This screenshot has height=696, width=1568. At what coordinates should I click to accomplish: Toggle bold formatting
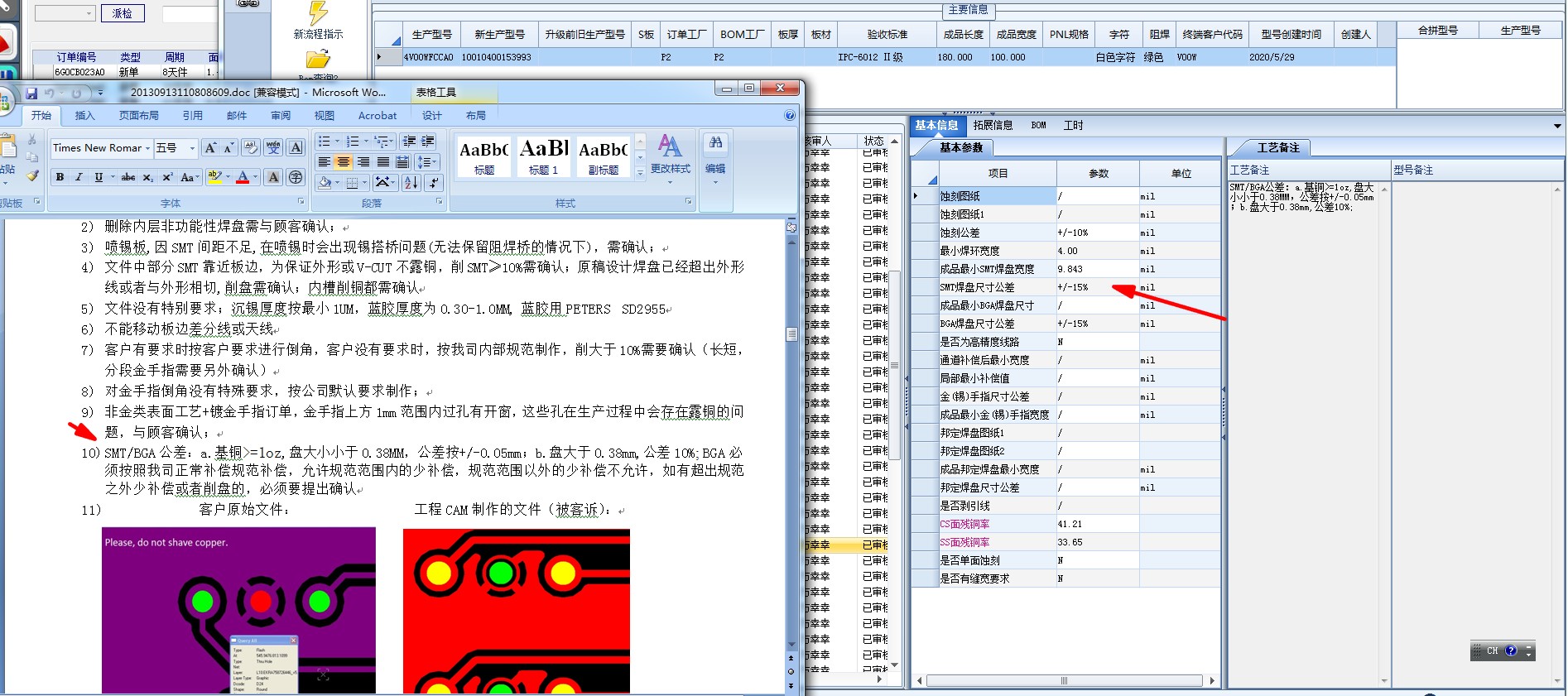[x=60, y=177]
